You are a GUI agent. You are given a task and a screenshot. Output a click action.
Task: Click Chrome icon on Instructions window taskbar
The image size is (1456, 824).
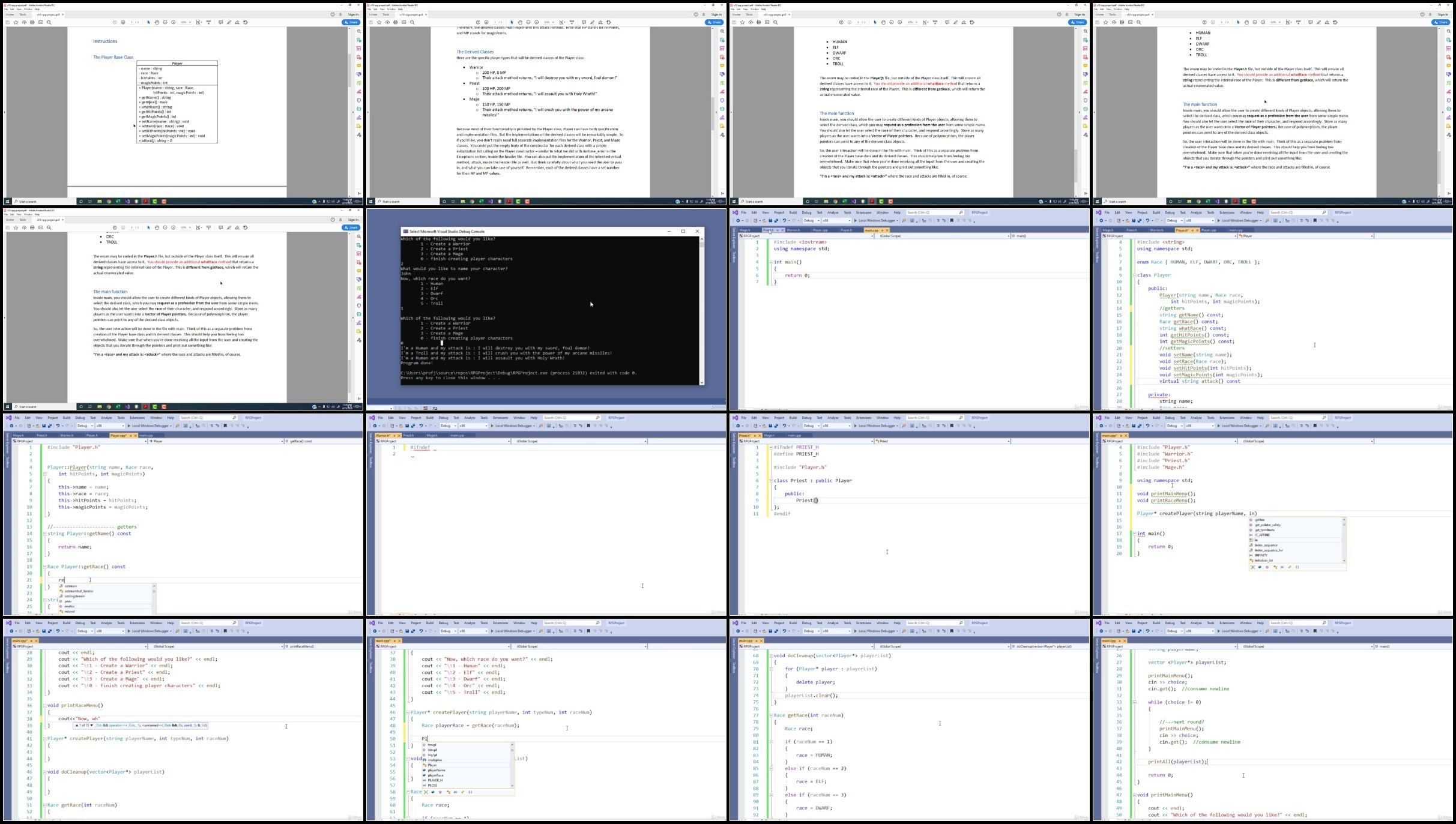109,202
